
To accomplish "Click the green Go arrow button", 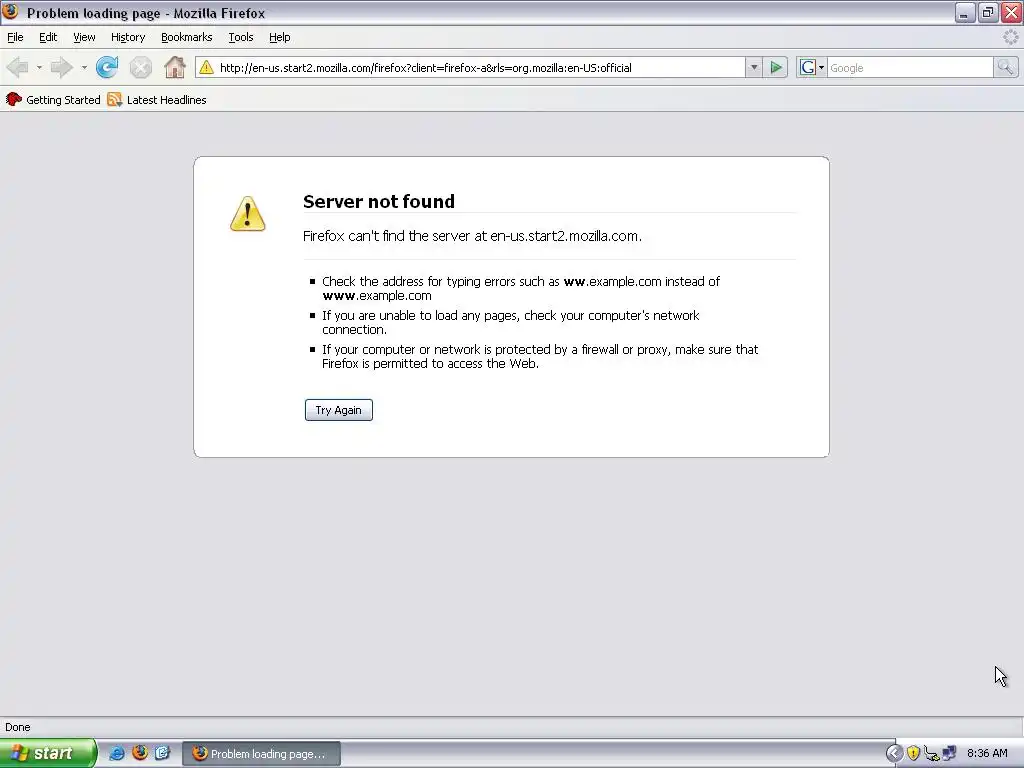I will point(776,67).
